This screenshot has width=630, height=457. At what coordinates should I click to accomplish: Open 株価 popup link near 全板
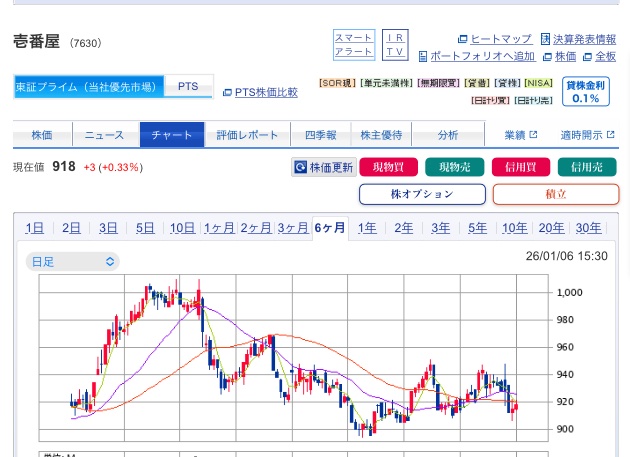point(560,56)
